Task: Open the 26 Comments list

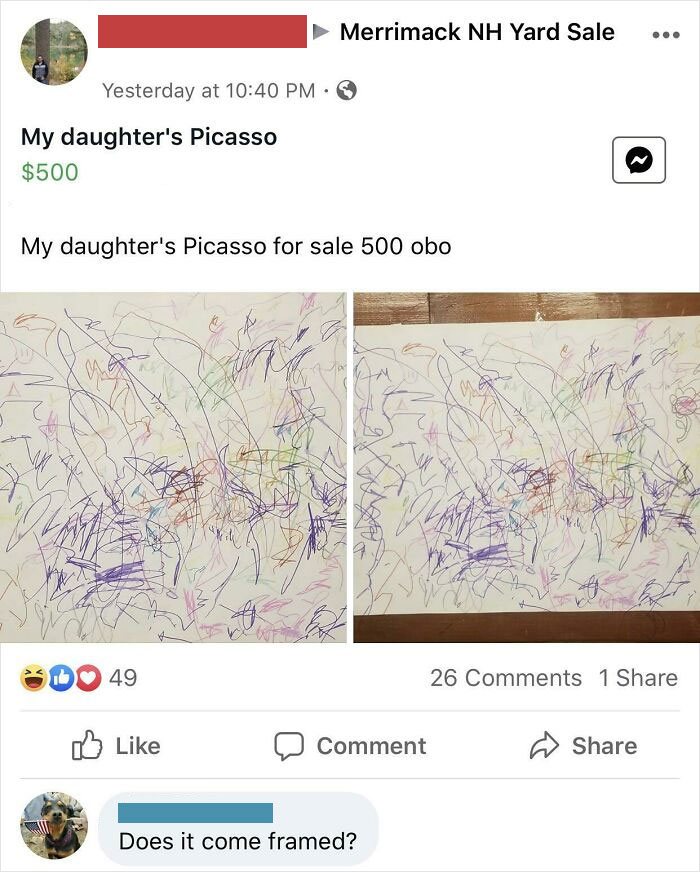Action: (x=505, y=678)
